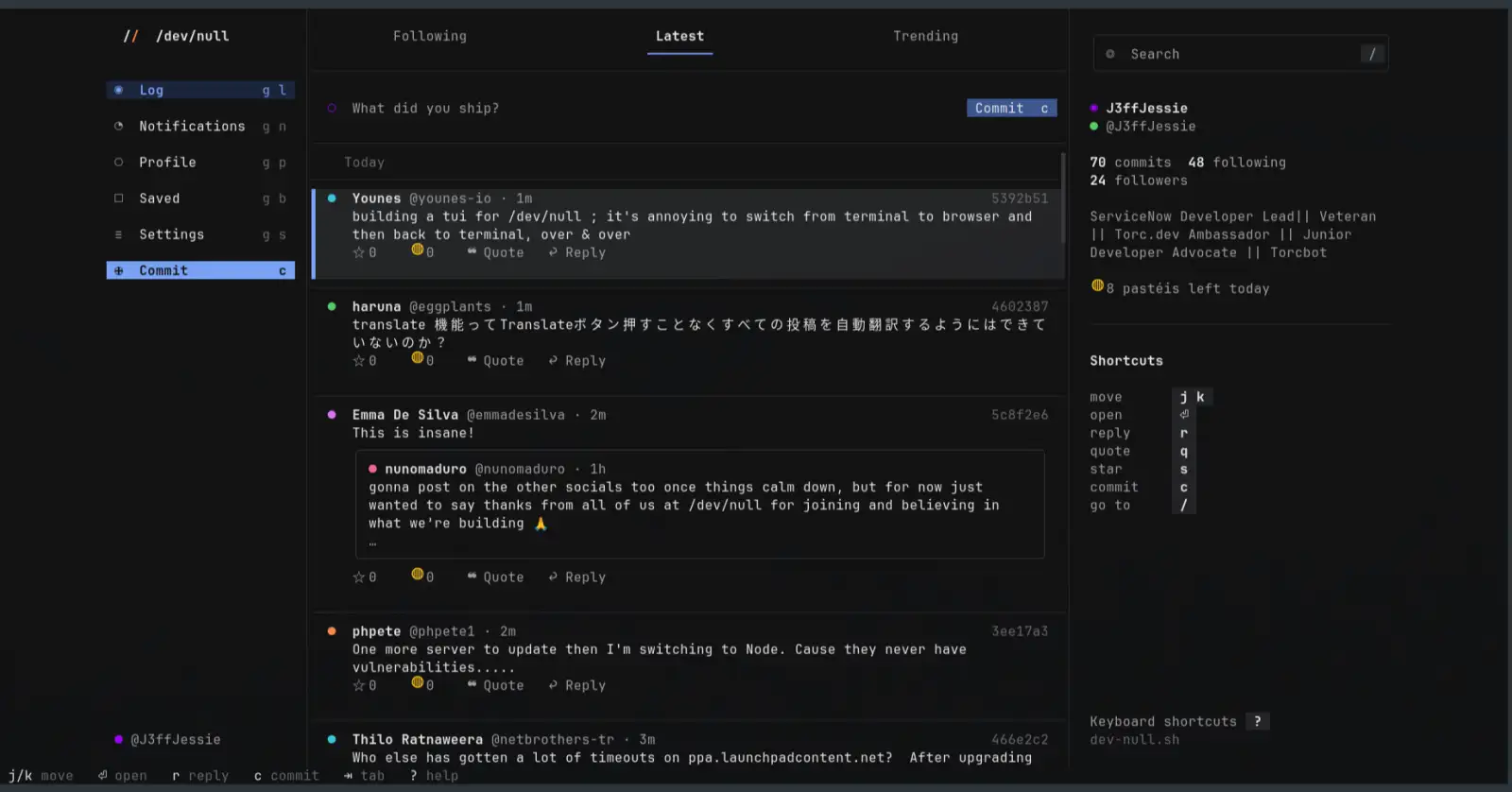Click the blue Commit button in composer
Viewport: 1512px width, 792px height.
click(x=1011, y=108)
